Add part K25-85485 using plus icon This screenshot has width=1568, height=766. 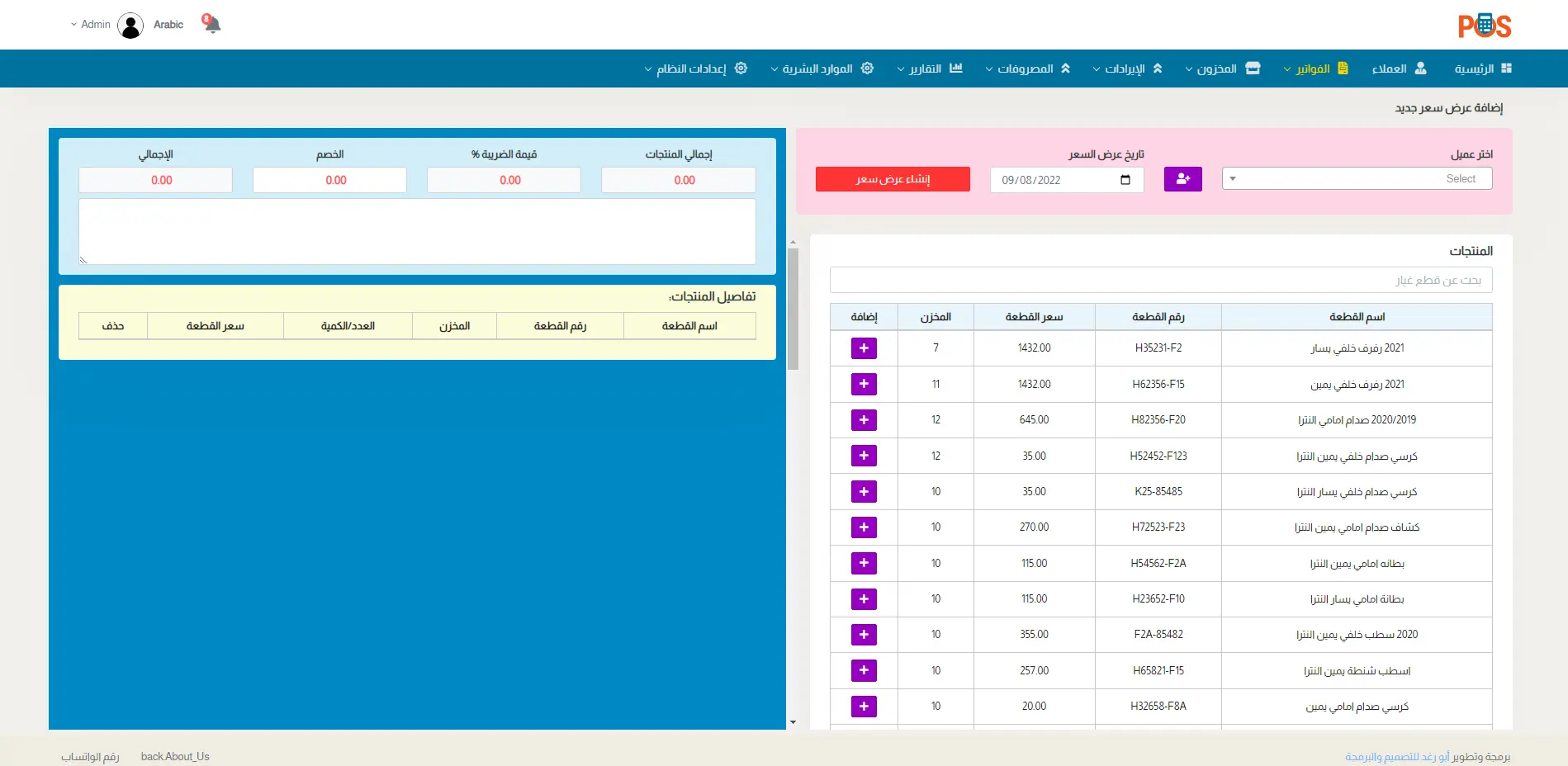864,492
